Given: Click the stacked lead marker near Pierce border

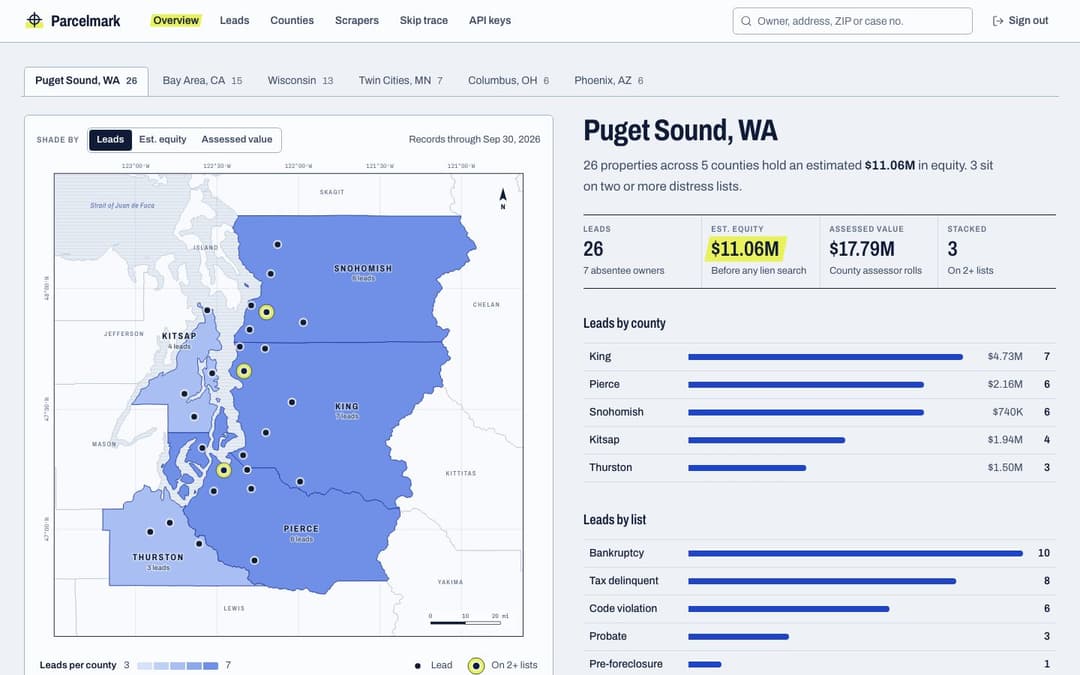Looking at the screenshot, I should click(224, 470).
